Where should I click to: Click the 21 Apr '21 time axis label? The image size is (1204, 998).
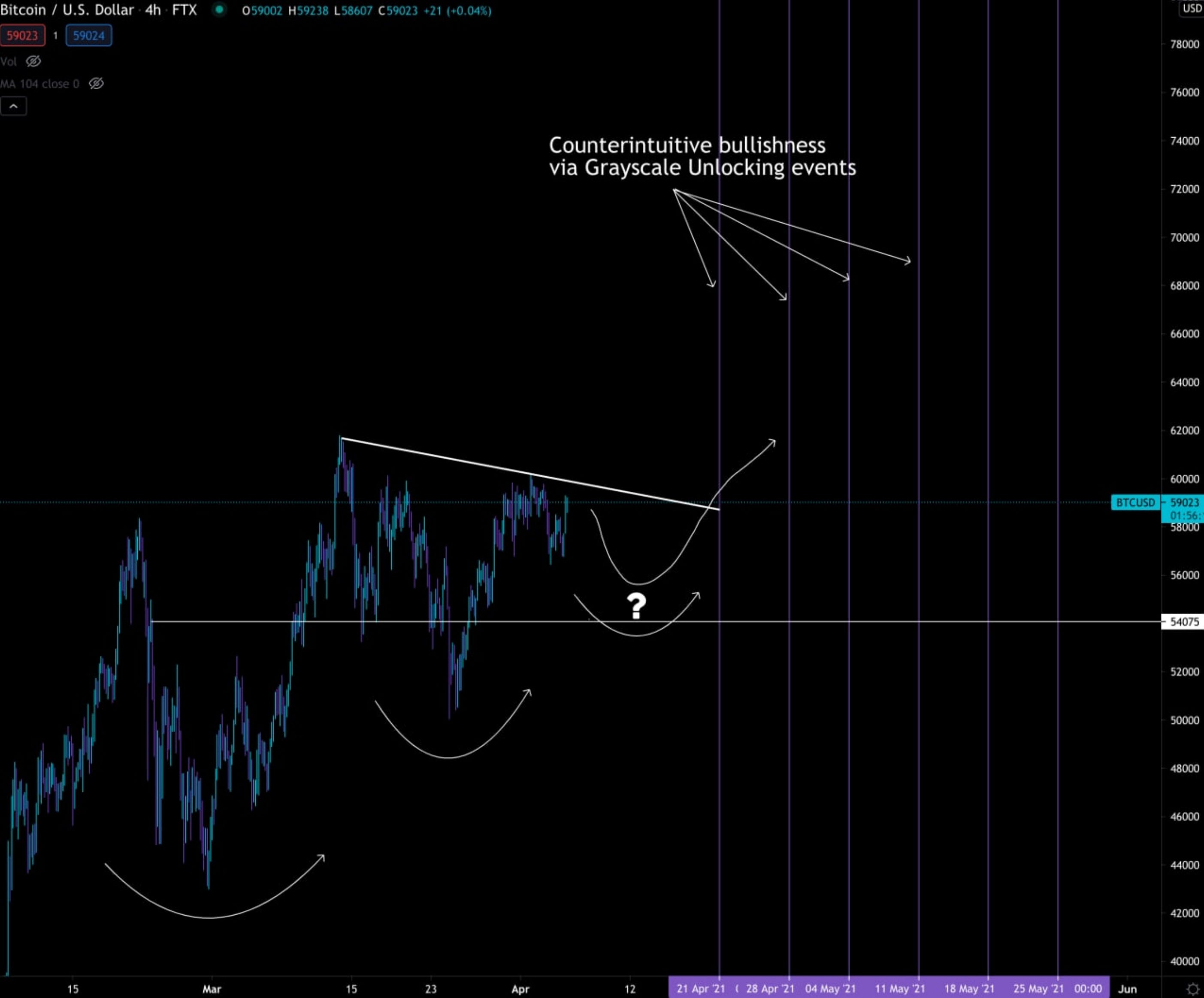(x=701, y=989)
